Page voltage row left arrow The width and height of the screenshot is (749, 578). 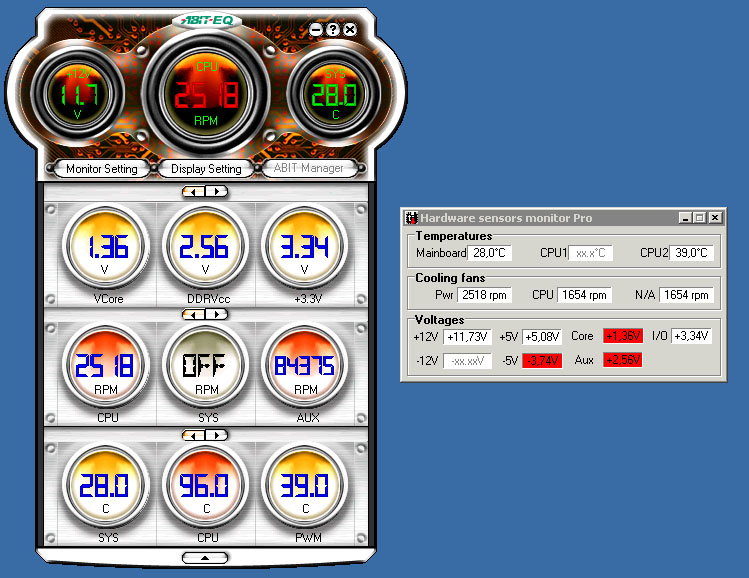[194, 192]
